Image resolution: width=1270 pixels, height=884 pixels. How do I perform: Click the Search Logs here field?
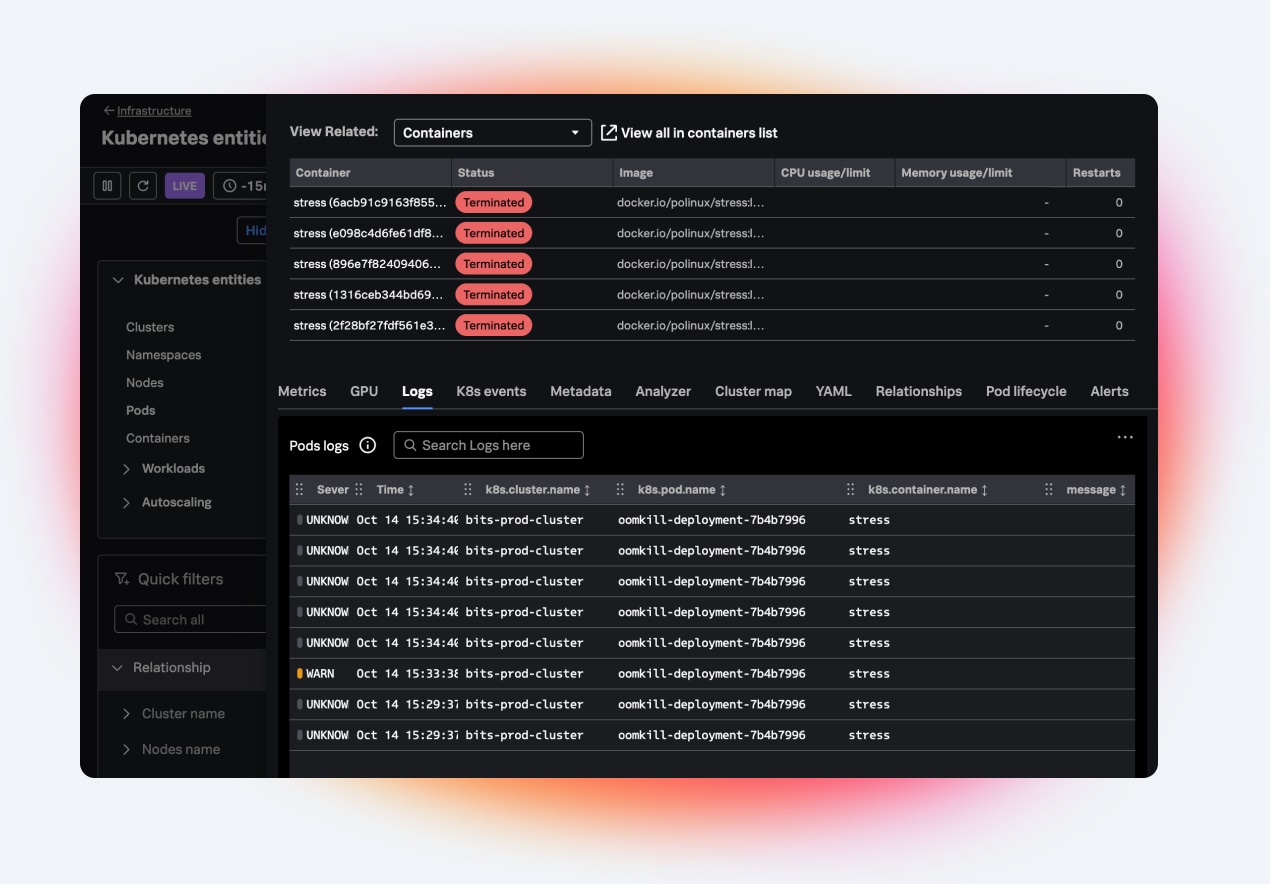488,445
